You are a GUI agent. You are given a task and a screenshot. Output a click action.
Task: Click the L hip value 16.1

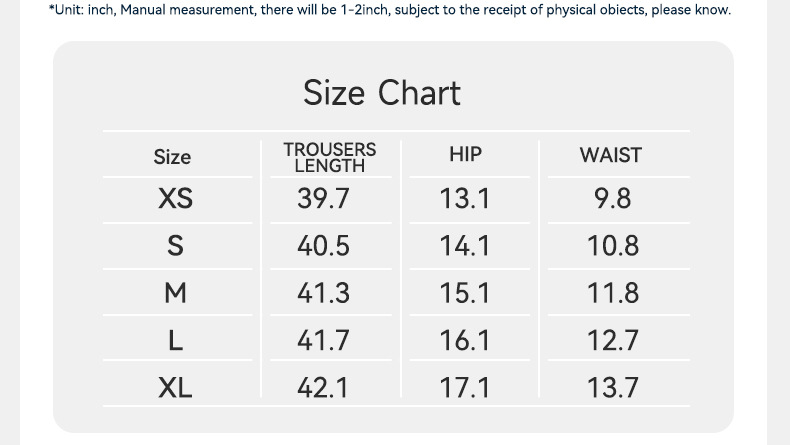[x=465, y=341]
